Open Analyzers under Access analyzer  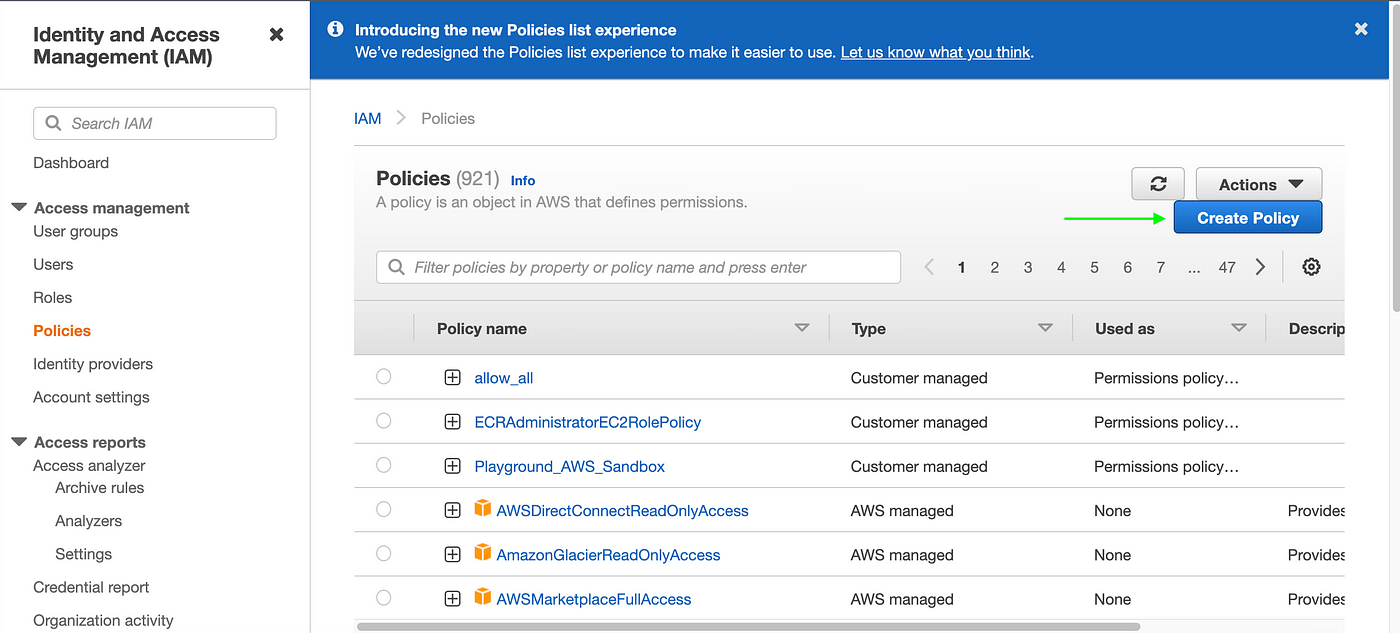(x=89, y=520)
